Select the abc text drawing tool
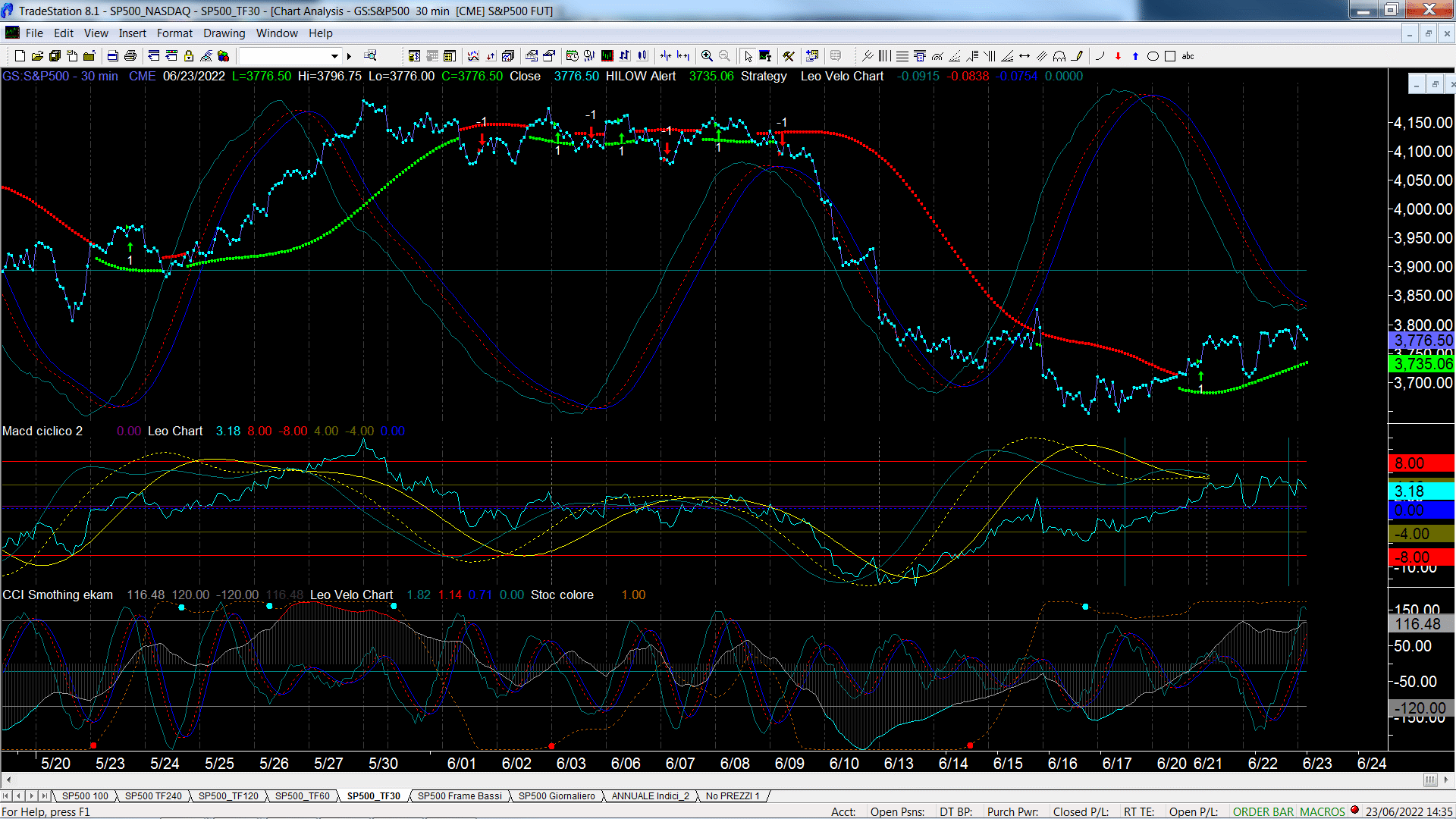 1188,56
